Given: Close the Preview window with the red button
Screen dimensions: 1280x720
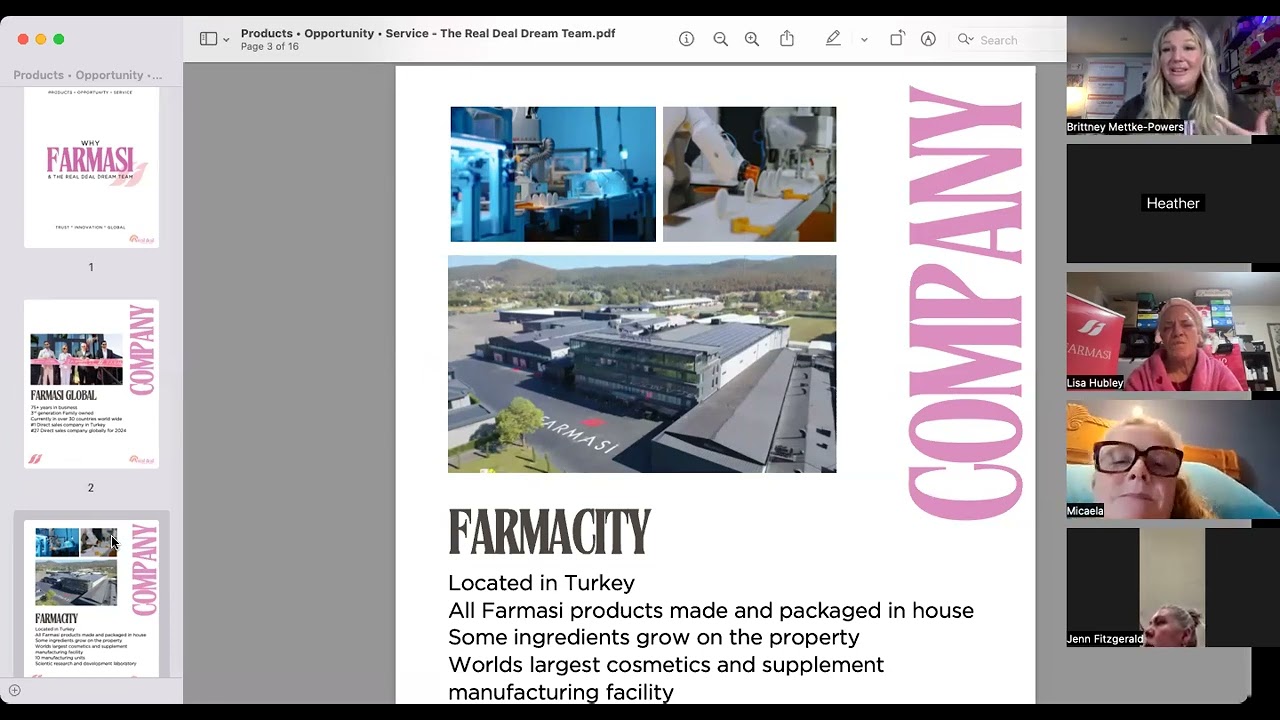Looking at the screenshot, I should click(23, 39).
